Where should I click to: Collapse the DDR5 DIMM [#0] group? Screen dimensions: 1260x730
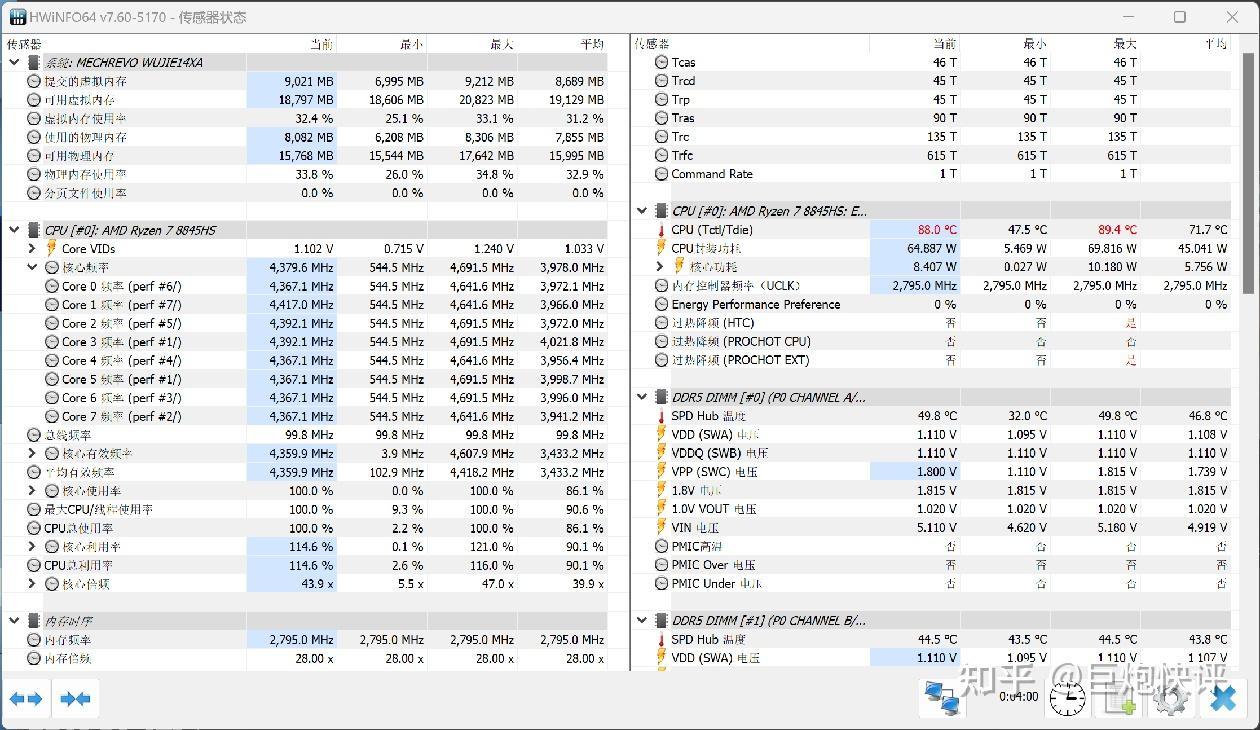(x=642, y=397)
